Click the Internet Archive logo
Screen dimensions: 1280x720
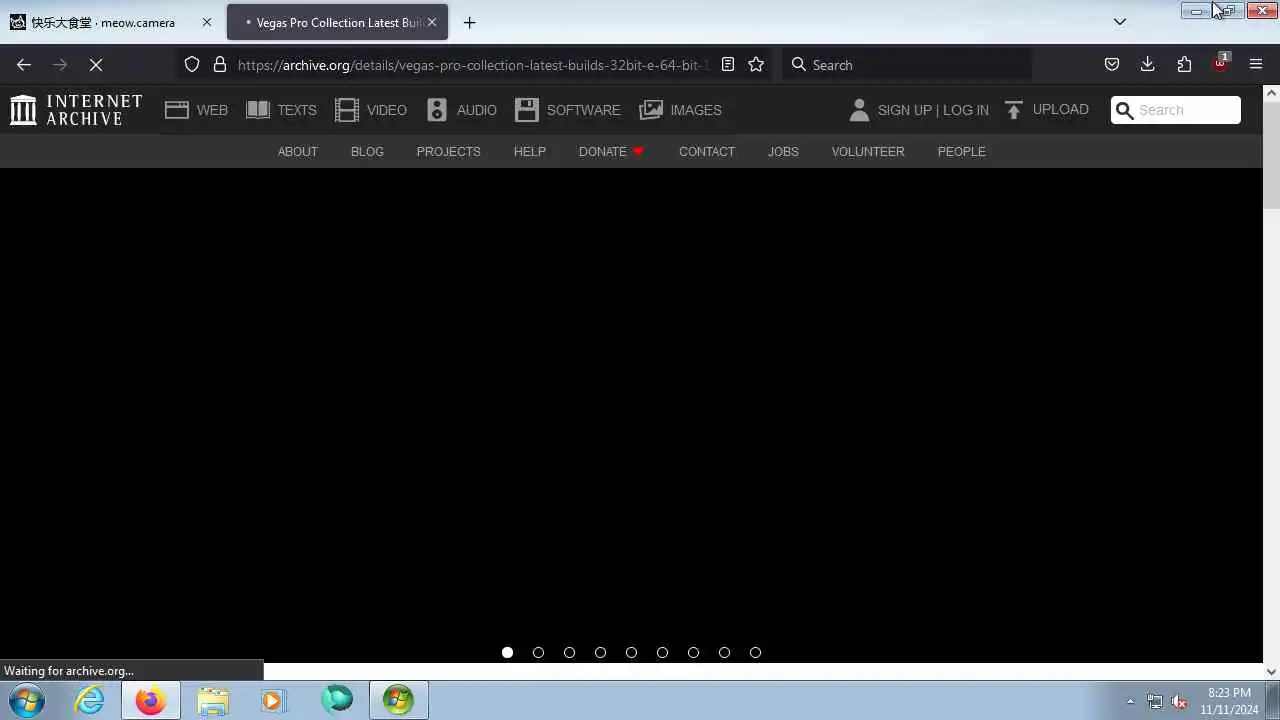pyautogui.click(x=76, y=110)
